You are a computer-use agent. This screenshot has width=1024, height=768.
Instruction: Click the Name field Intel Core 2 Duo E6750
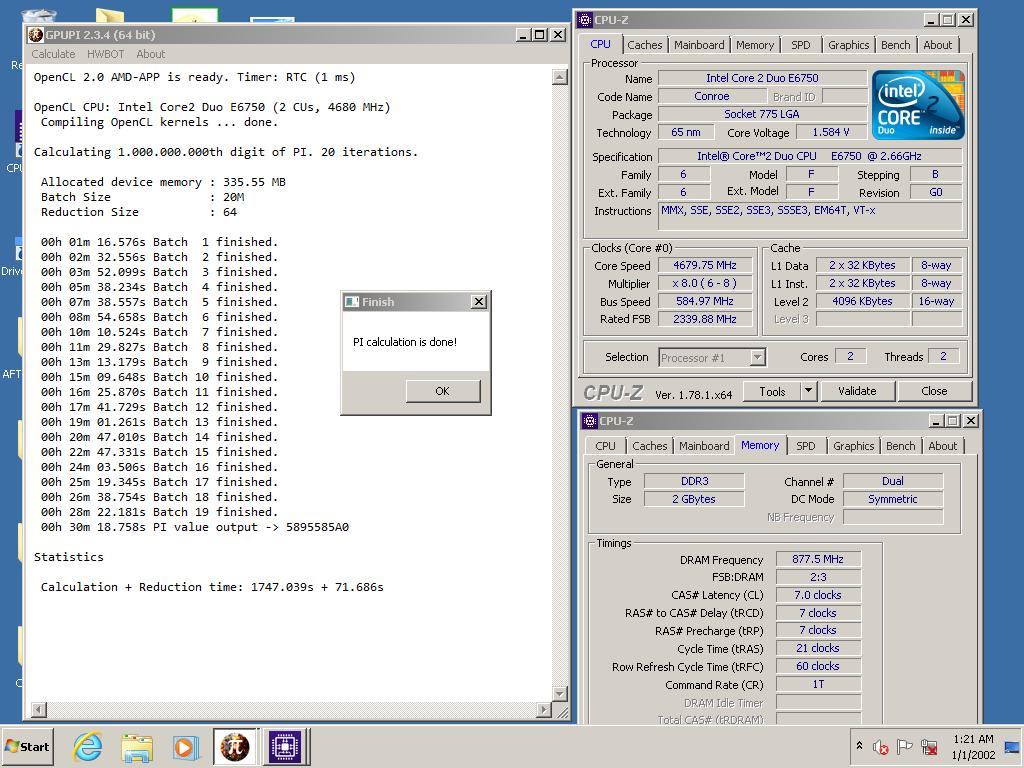click(x=762, y=78)
